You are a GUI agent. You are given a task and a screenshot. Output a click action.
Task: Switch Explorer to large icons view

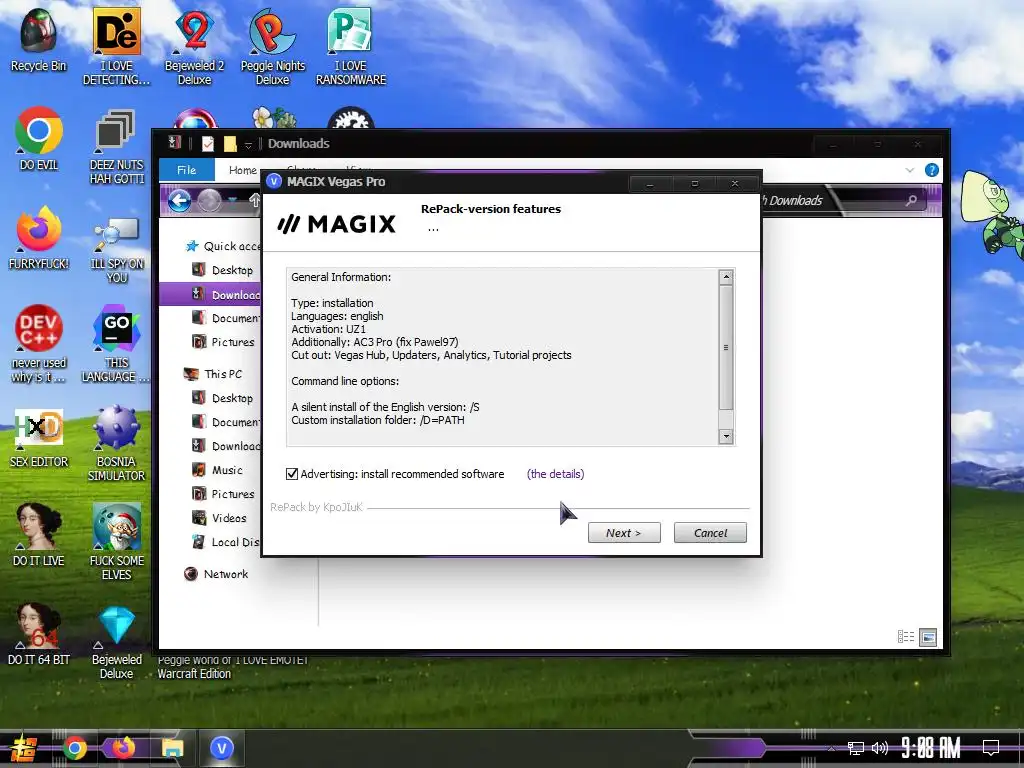coord(928,637)
